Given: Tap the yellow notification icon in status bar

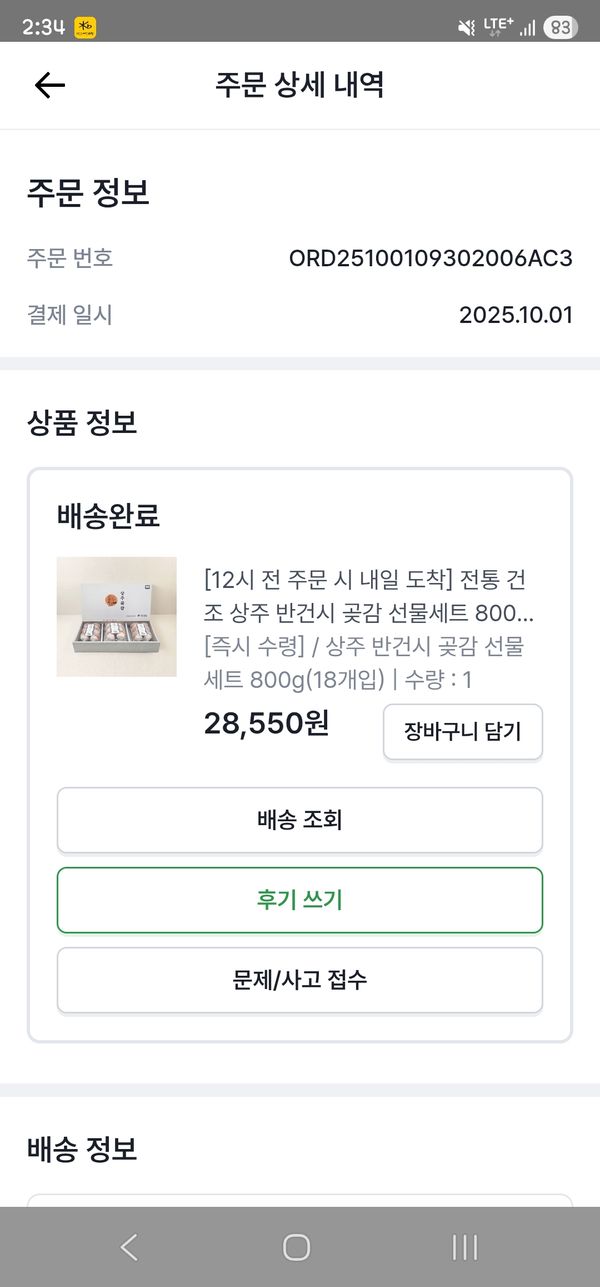Looking at the screenshot, I should click(x=86, y=28).
